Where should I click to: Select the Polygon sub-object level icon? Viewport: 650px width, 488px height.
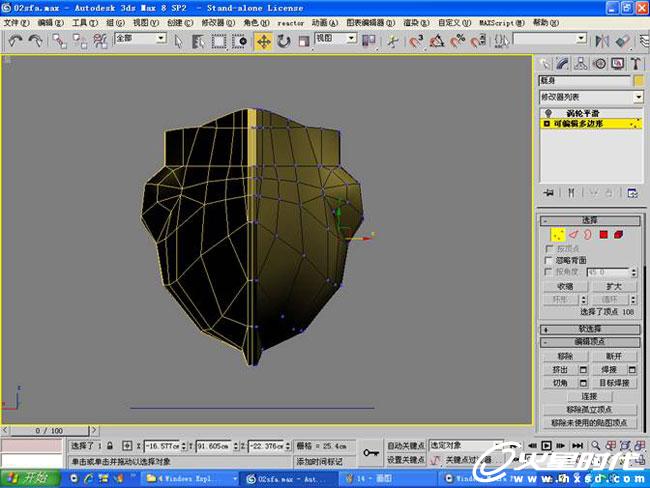pos(604,235)
